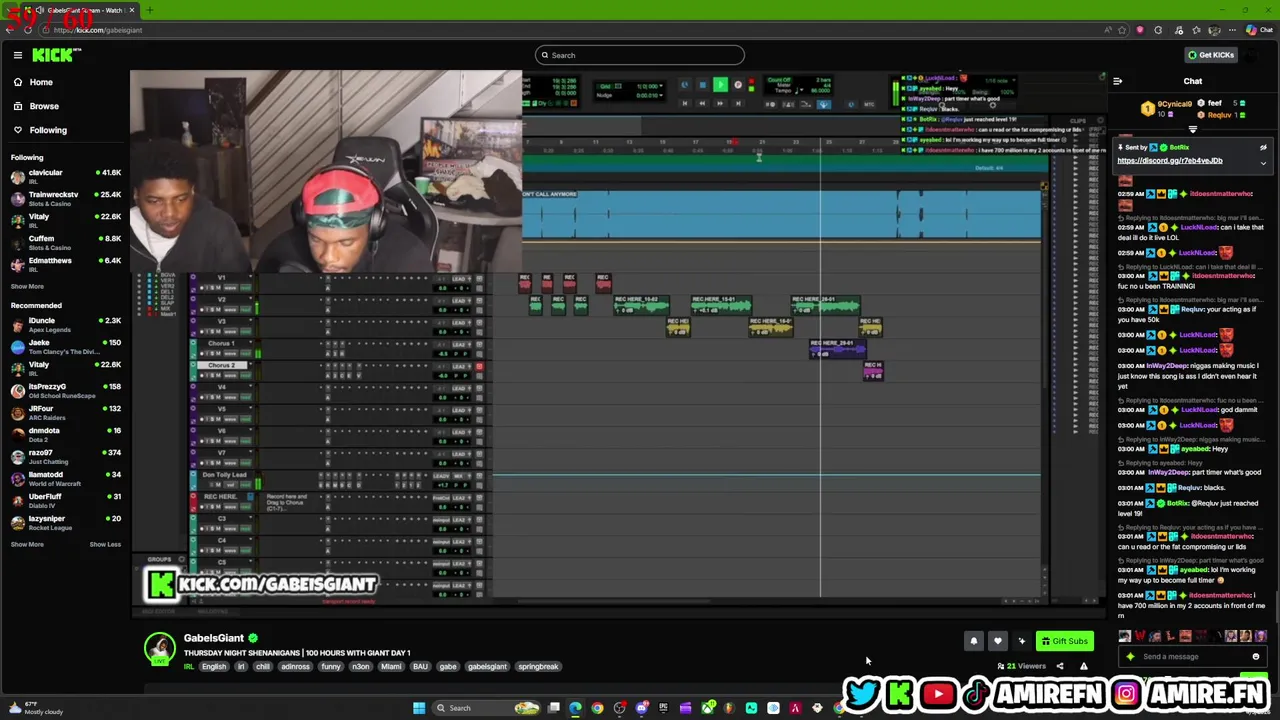Unpin the pinned BotRix message

pos(1263,148)
